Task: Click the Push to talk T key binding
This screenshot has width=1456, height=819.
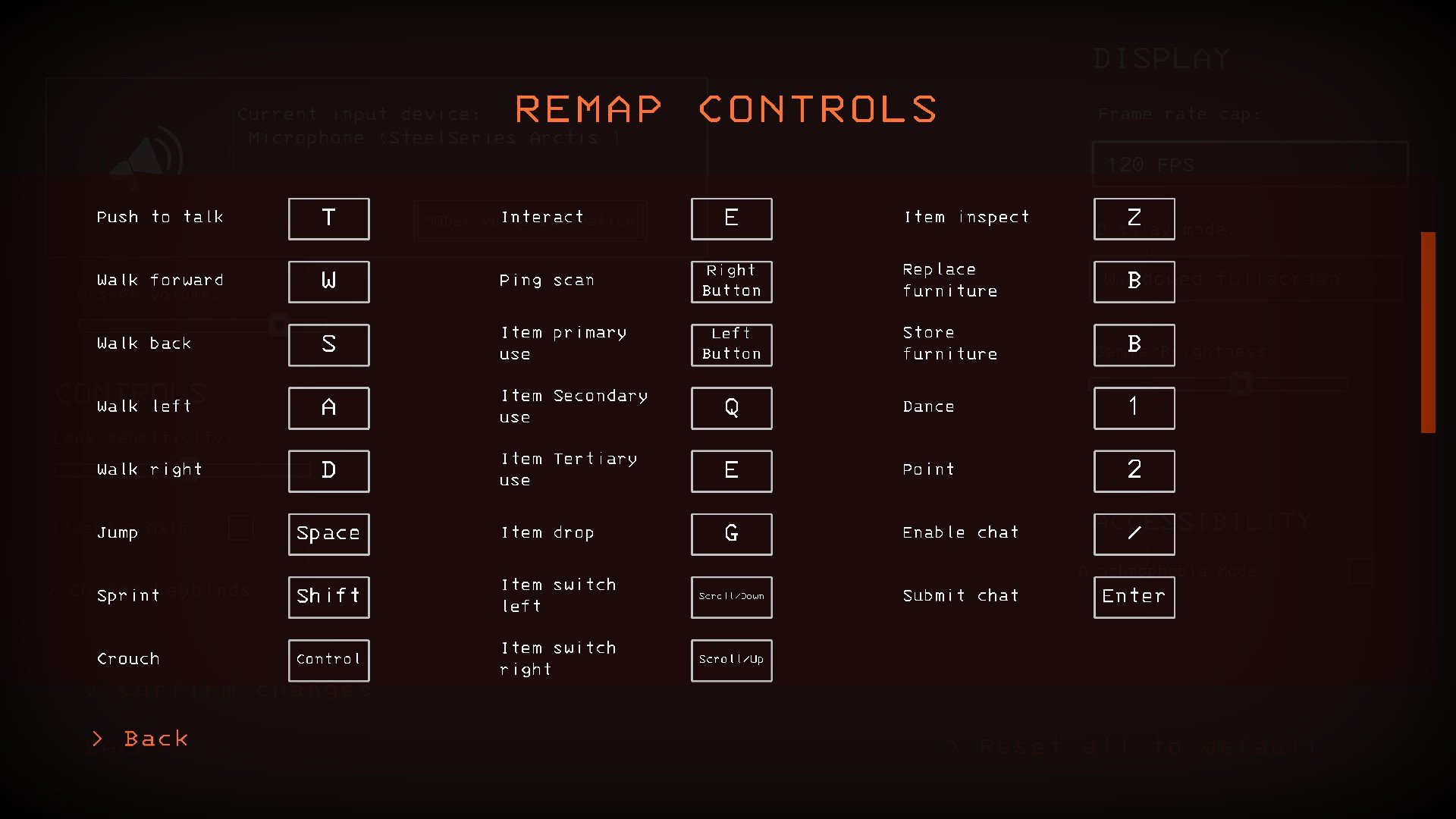Action: tap(328, 217)
